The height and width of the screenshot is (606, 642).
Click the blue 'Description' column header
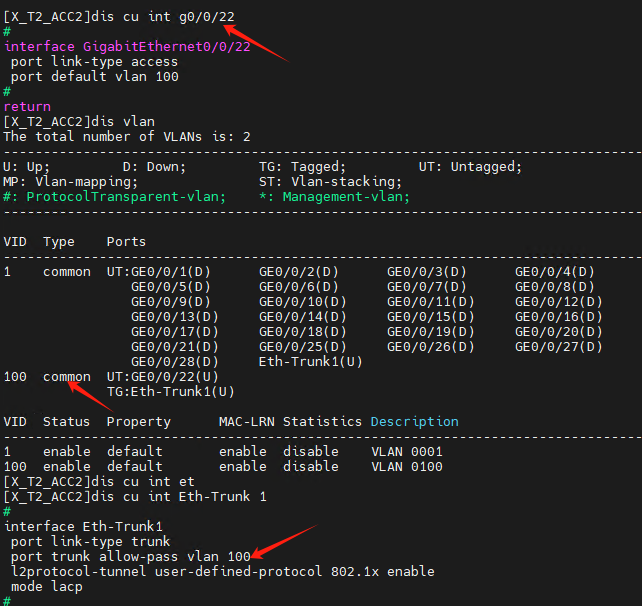414,422
